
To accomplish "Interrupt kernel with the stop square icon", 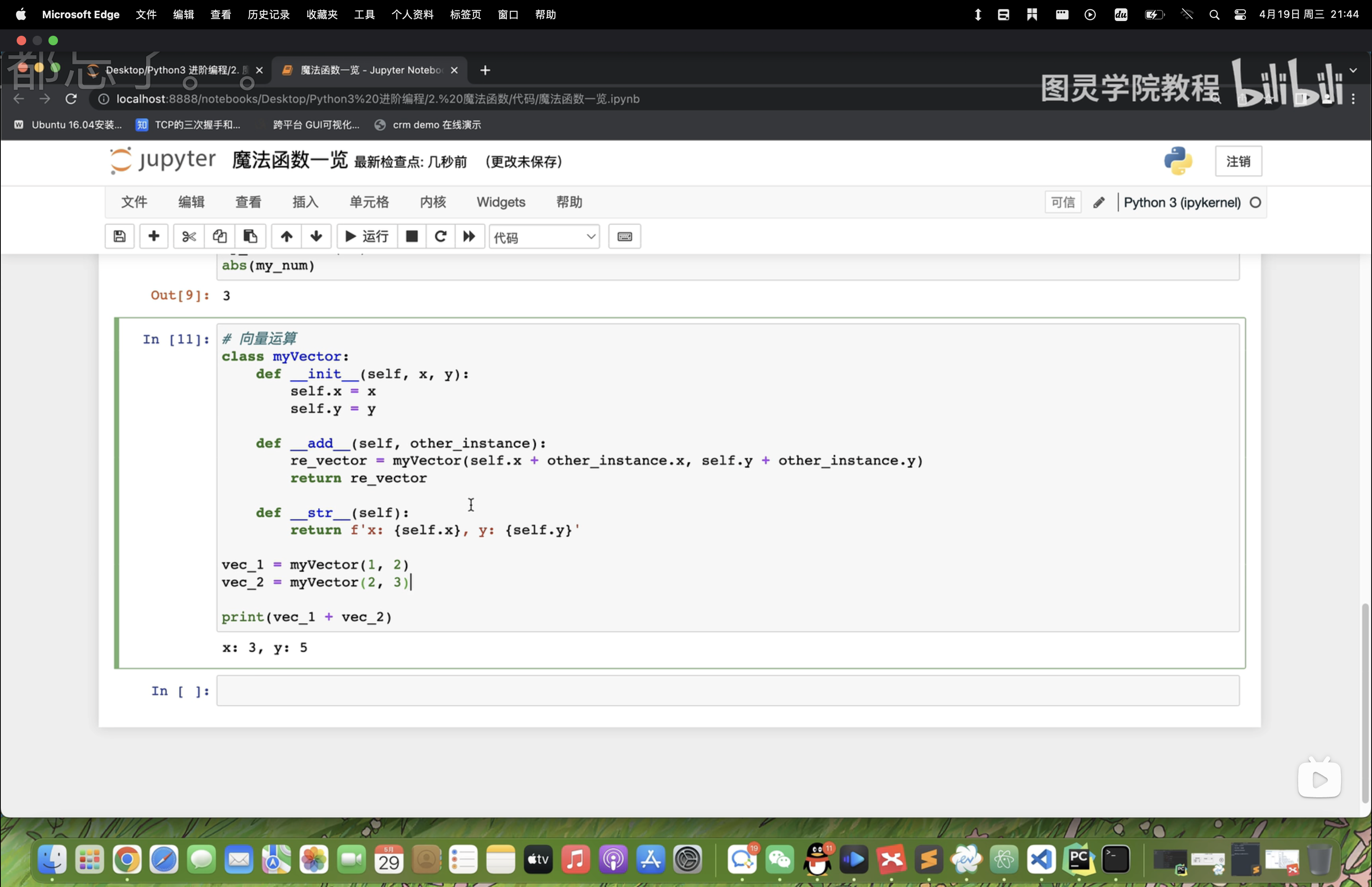I will point(412,236).
